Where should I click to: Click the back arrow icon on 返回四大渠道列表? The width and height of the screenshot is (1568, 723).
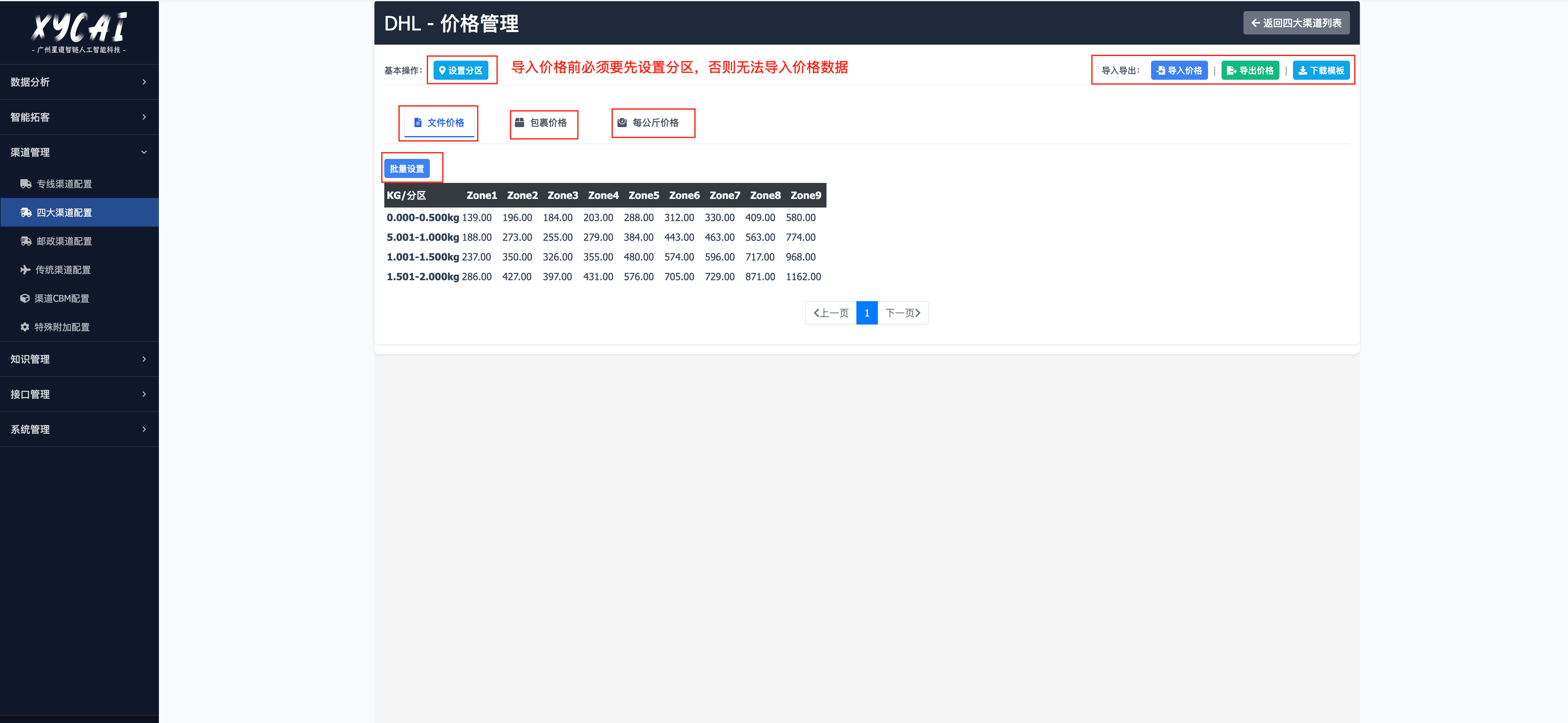[x=1255, y=23]
